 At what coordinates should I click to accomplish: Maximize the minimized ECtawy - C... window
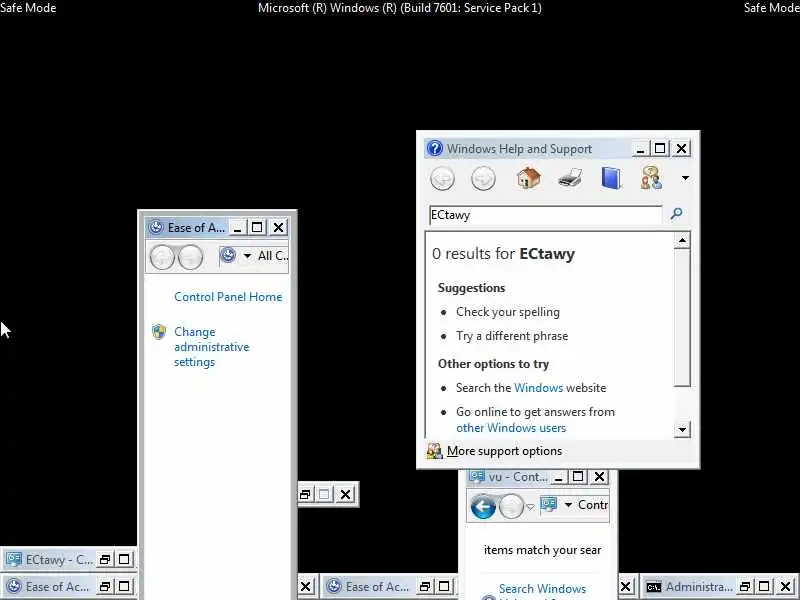124,560
